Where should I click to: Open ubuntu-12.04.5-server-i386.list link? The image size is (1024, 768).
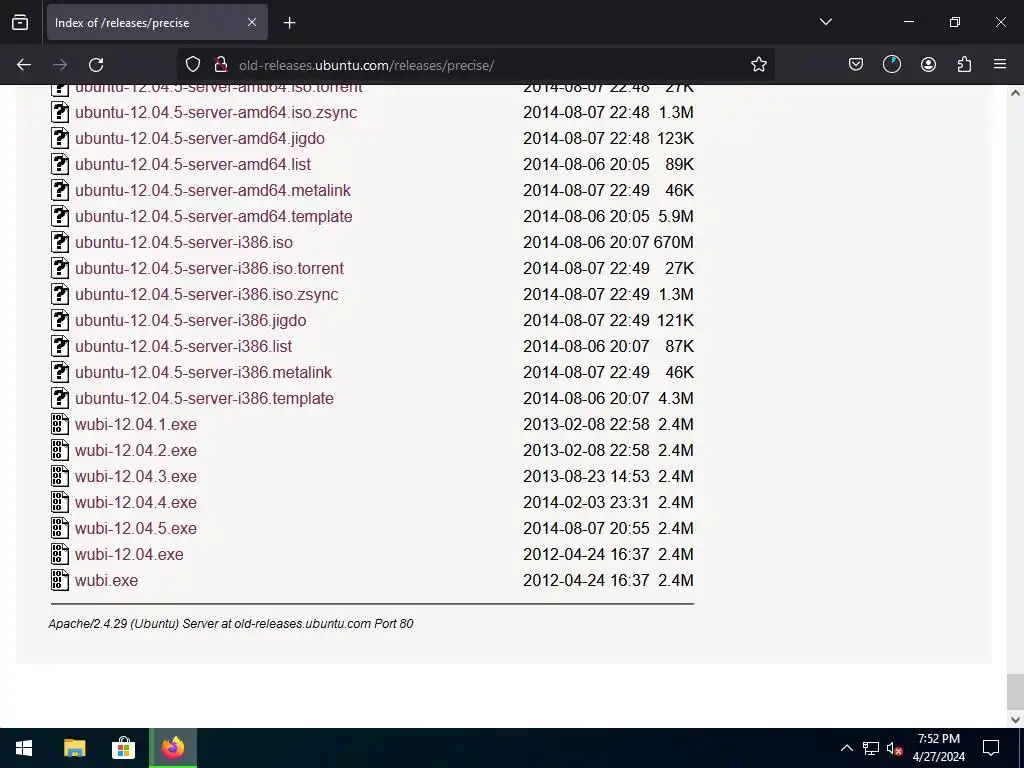[x=183, y=346]
